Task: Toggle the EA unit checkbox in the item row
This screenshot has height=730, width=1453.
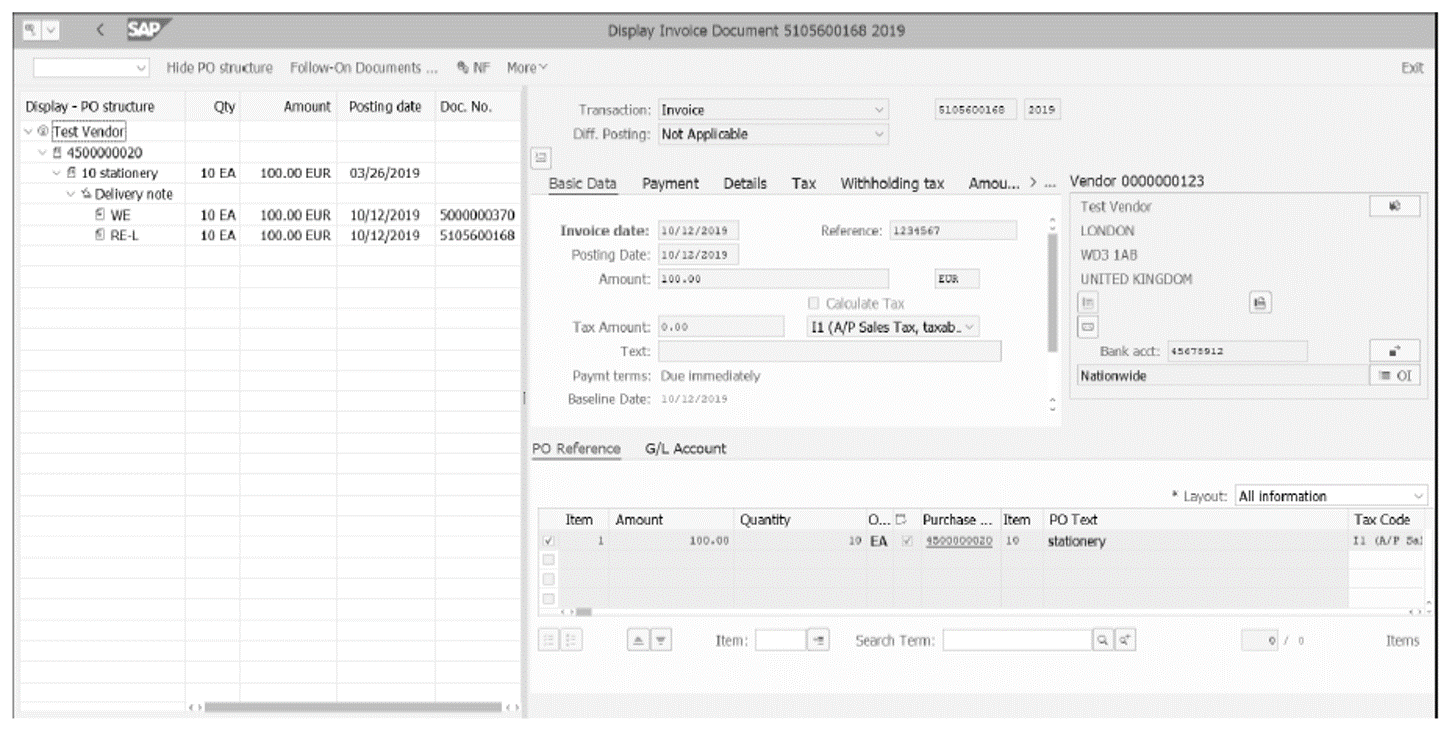Action: (x=906, y=539)
